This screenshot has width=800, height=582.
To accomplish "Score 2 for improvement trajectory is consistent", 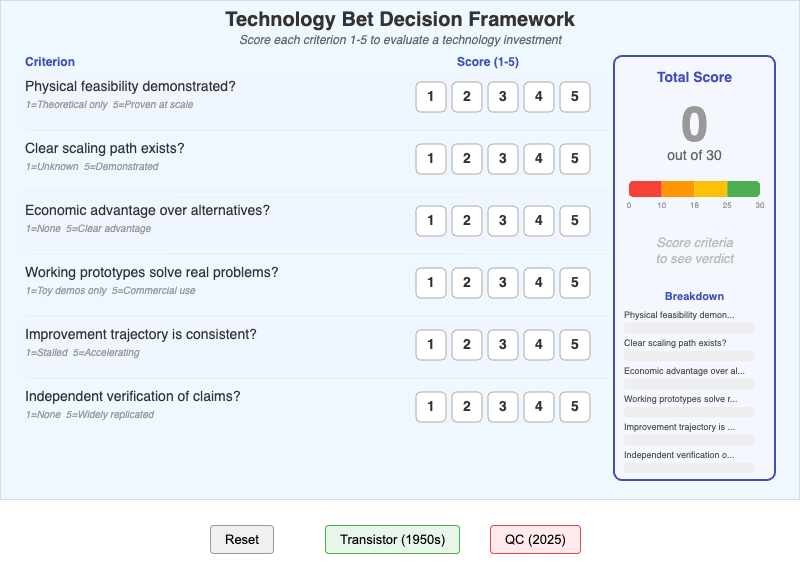I will pos(467,345).
